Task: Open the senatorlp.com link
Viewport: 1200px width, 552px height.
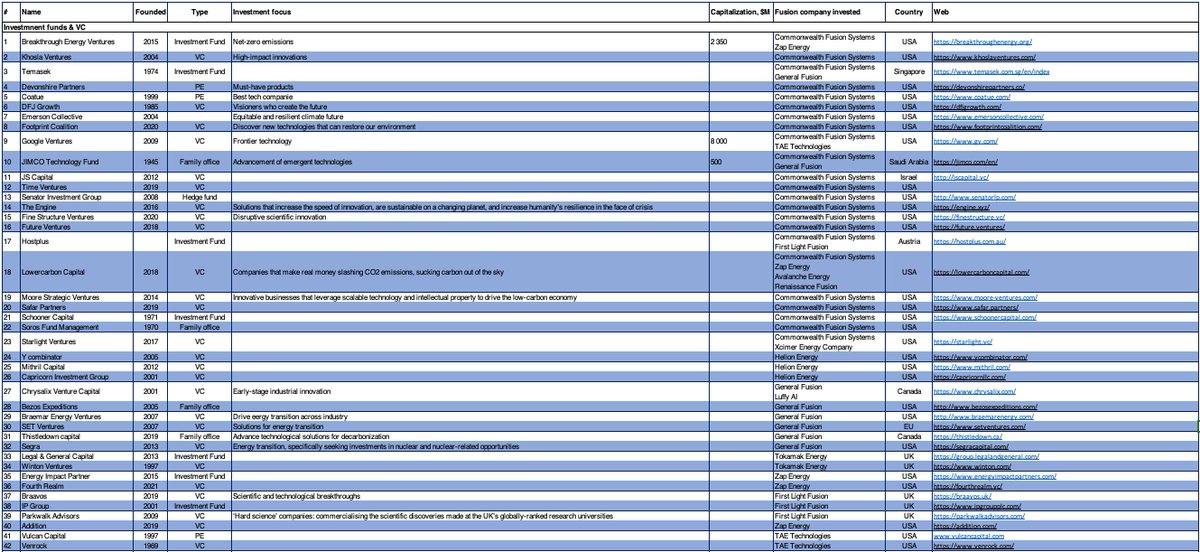Action: click(x=975, y=196)
